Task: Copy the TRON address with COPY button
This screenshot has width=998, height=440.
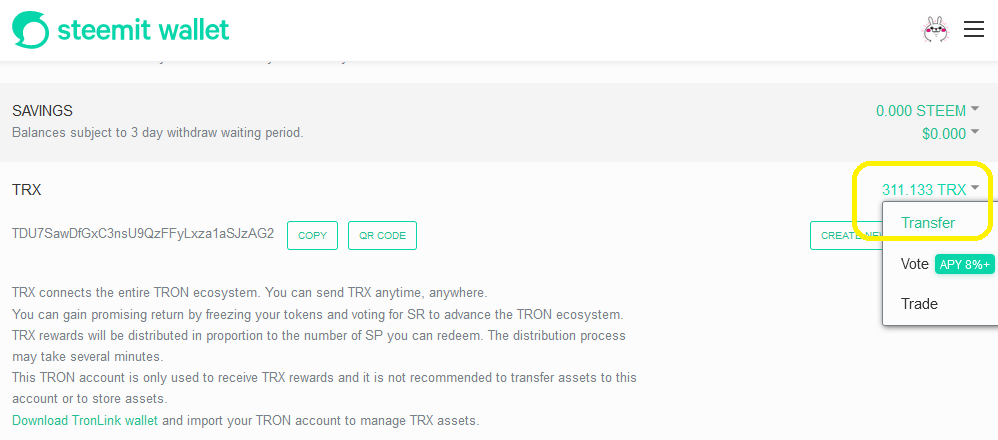Action: (313, 236)
